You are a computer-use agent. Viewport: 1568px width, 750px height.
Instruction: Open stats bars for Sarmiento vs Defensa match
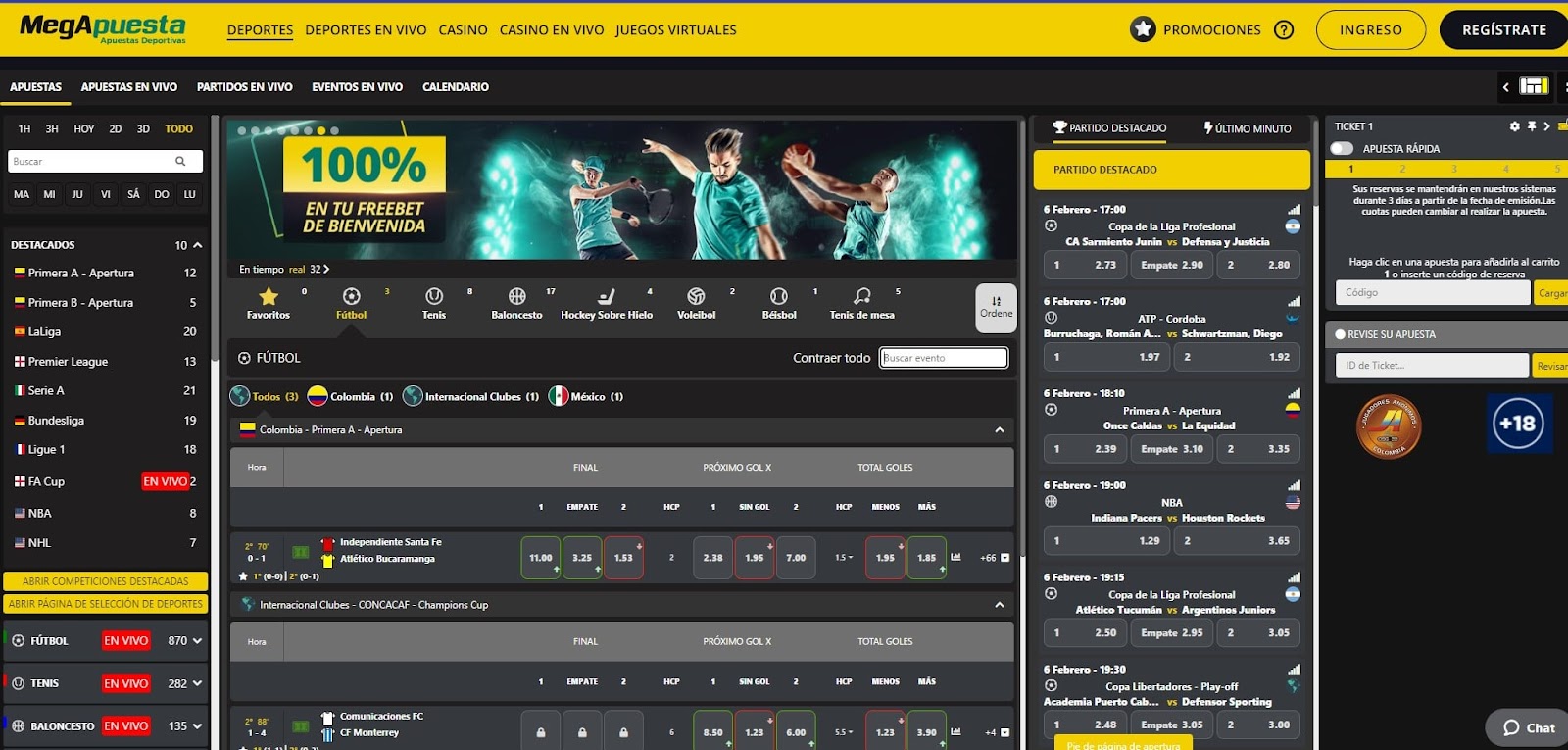click(x=1294, y=210)
